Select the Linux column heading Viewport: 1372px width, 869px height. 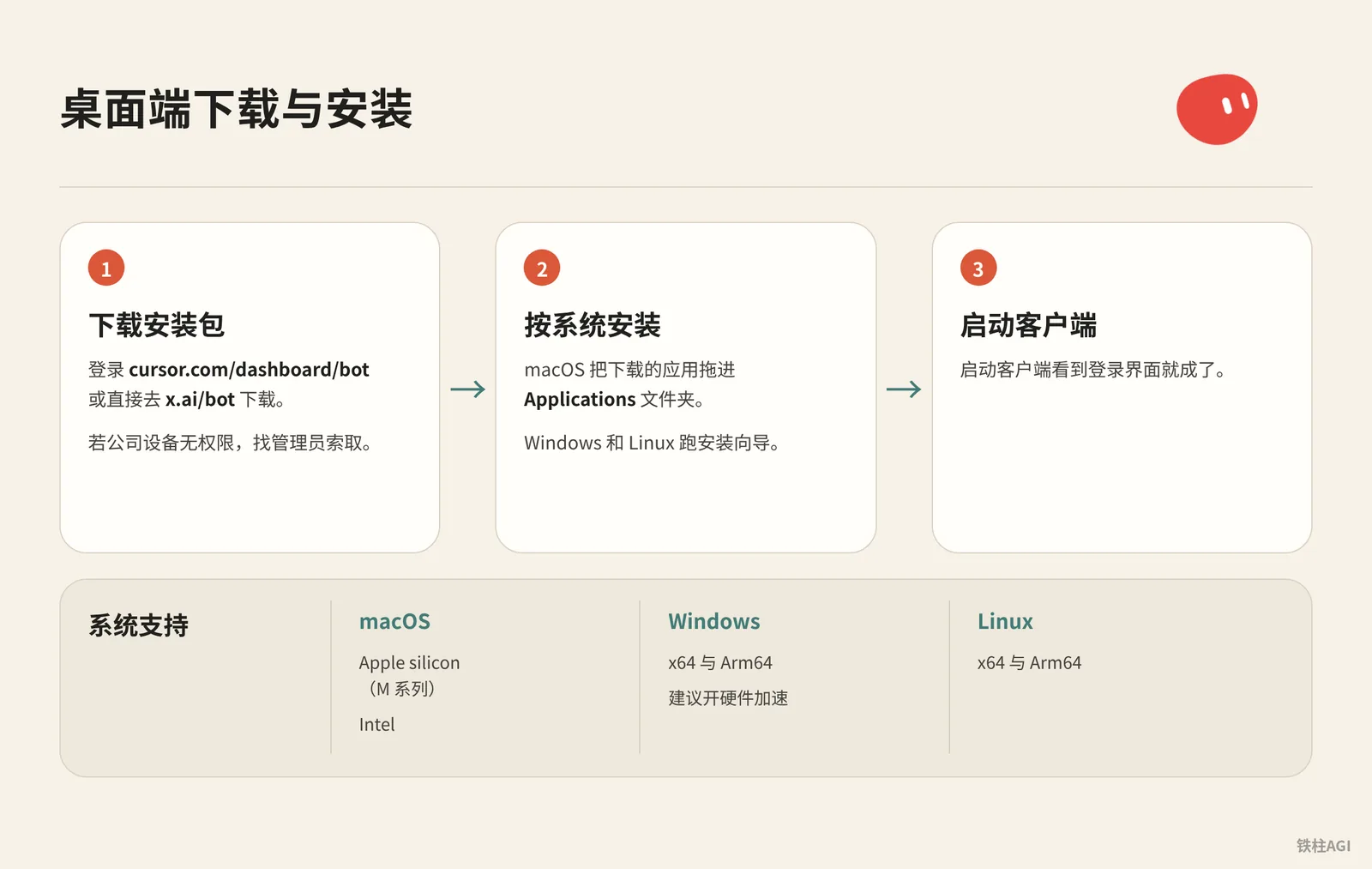click(1005, 621)
